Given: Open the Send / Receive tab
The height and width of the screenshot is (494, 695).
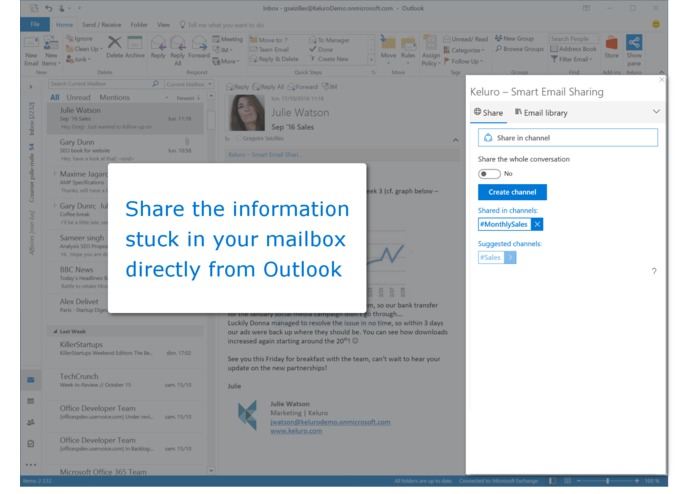Looking at the screenshot, I should (x=102, y=25).
